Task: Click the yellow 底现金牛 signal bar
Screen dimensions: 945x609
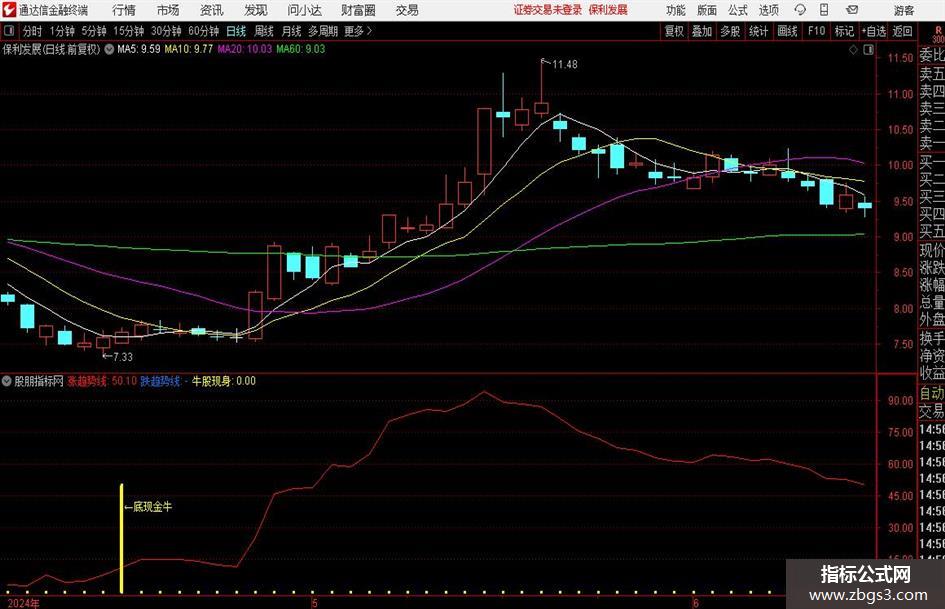Action: coord(122,538)
